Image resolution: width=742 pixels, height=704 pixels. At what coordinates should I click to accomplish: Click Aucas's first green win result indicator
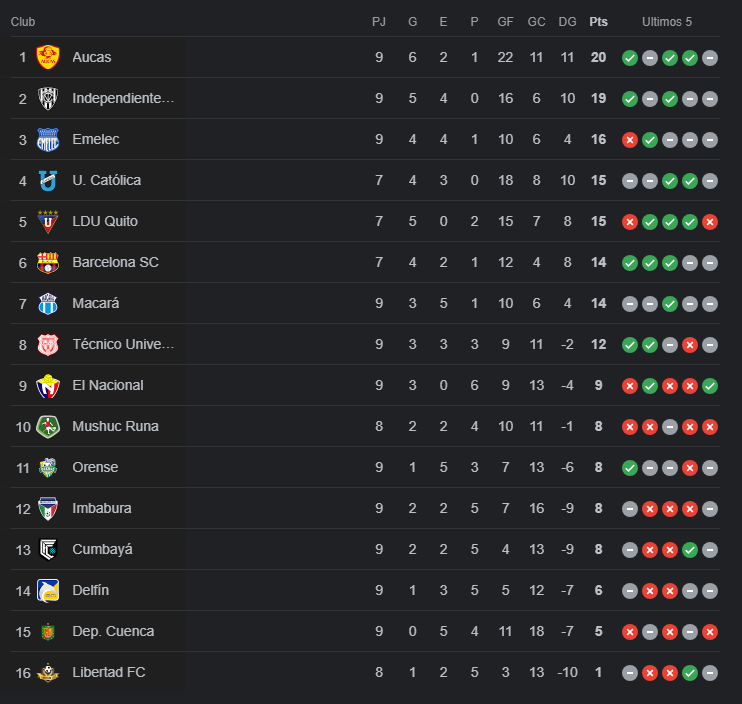[x=630, y=57]
